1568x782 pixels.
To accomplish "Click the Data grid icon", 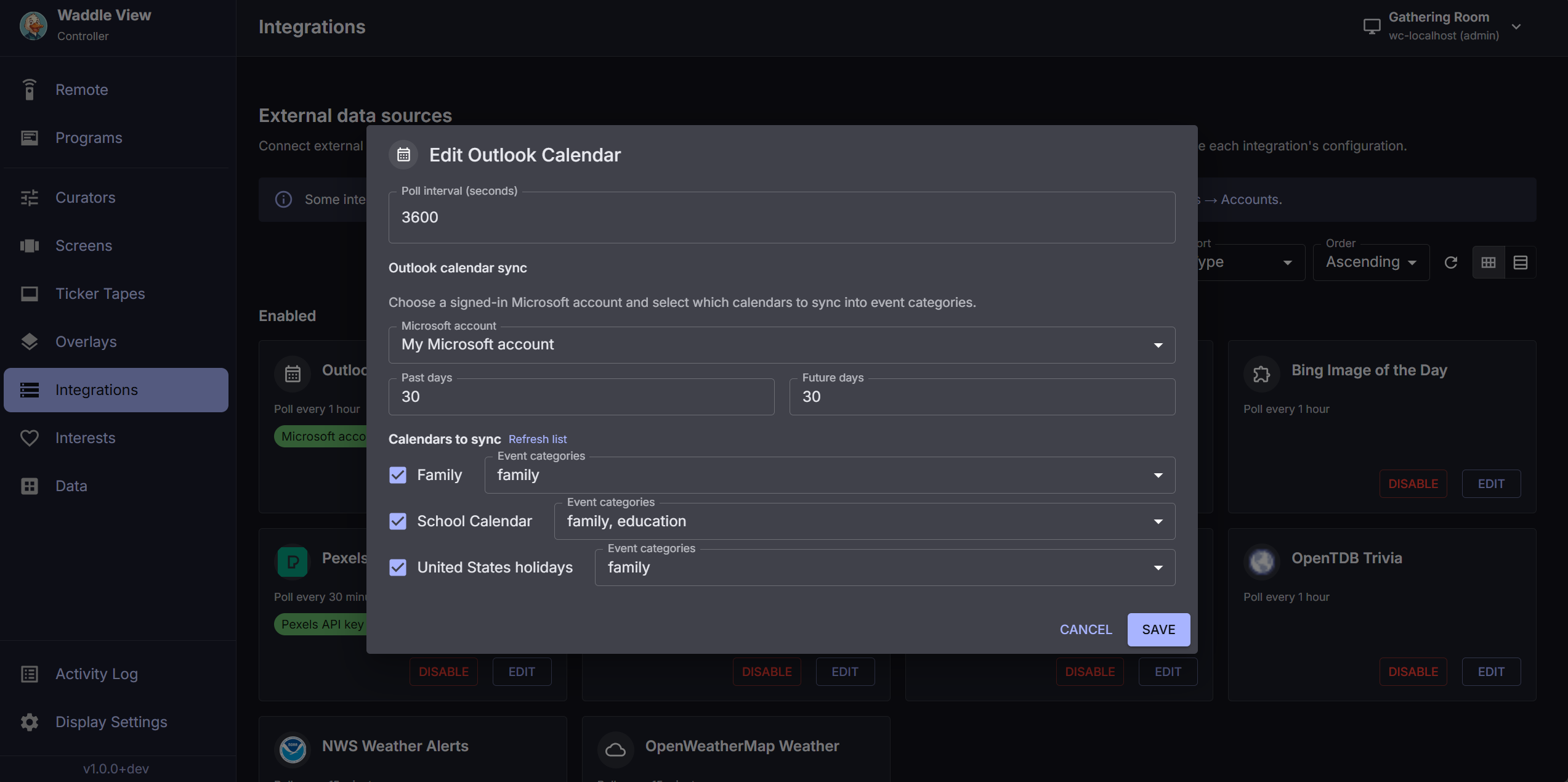I will [x=29, y=486].
